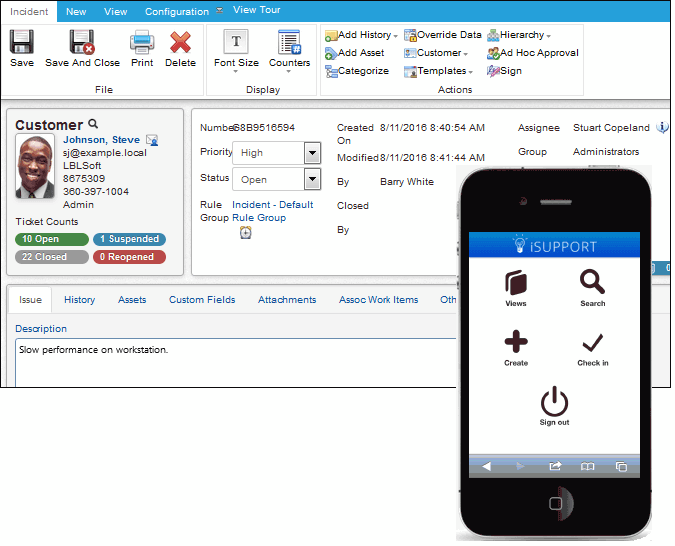675x546 pixels.
Task: Click the customer search magnifier icon
Action: 93,124
